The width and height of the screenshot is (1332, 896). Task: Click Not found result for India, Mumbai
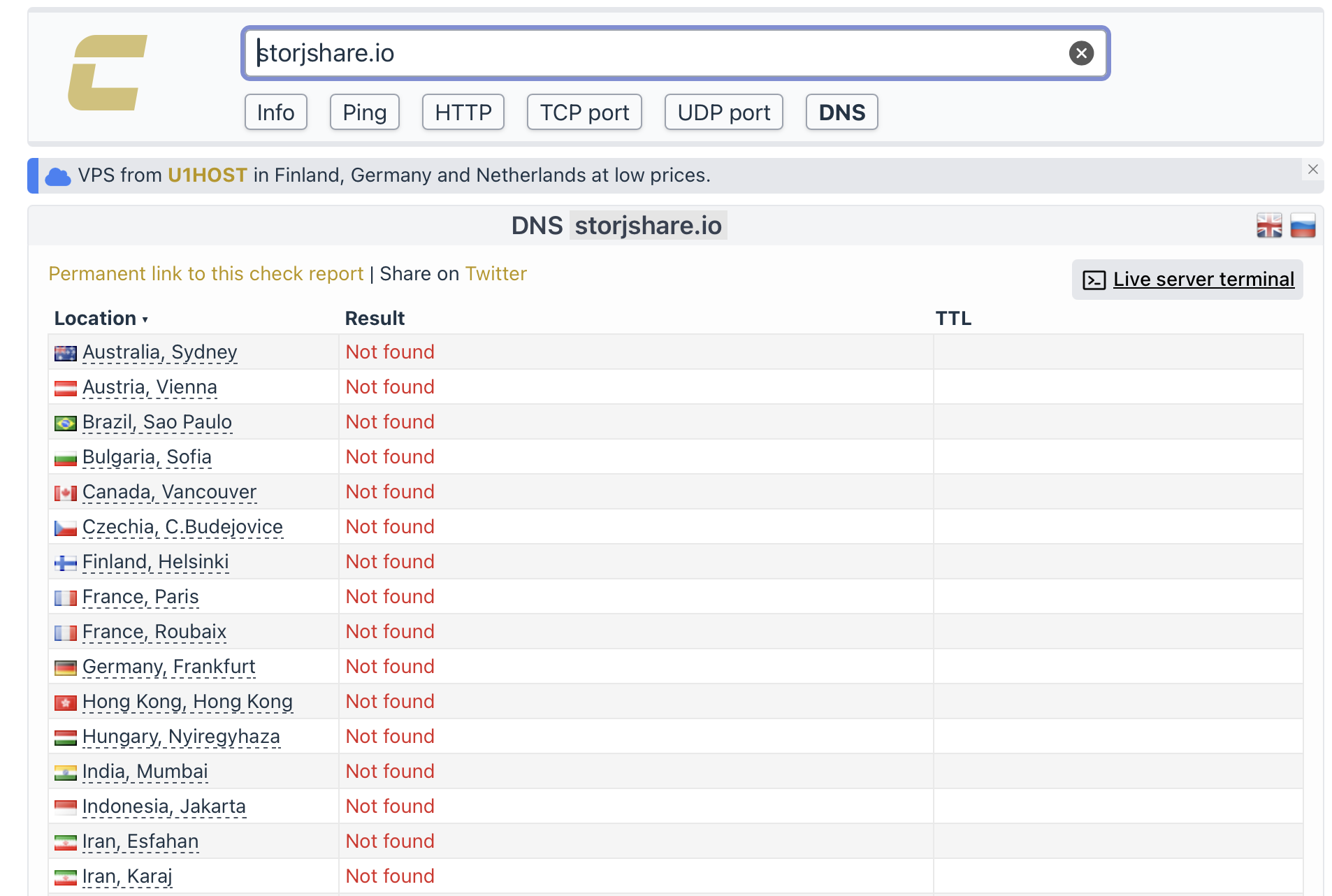coord(390,772)
